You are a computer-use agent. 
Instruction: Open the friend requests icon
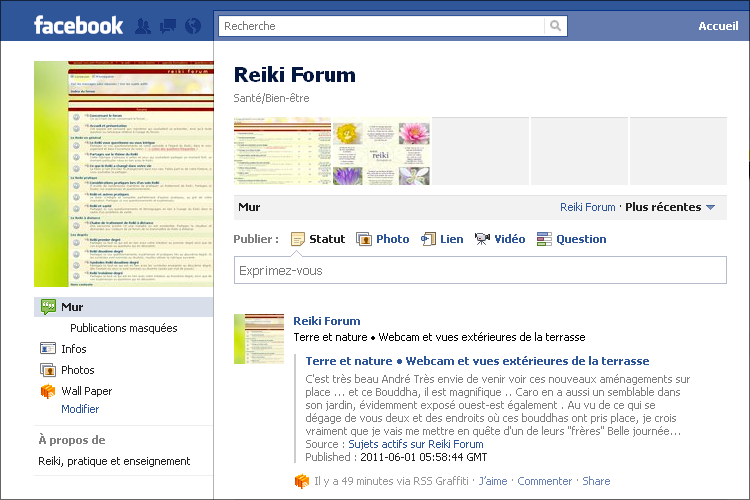pos(143,26)
